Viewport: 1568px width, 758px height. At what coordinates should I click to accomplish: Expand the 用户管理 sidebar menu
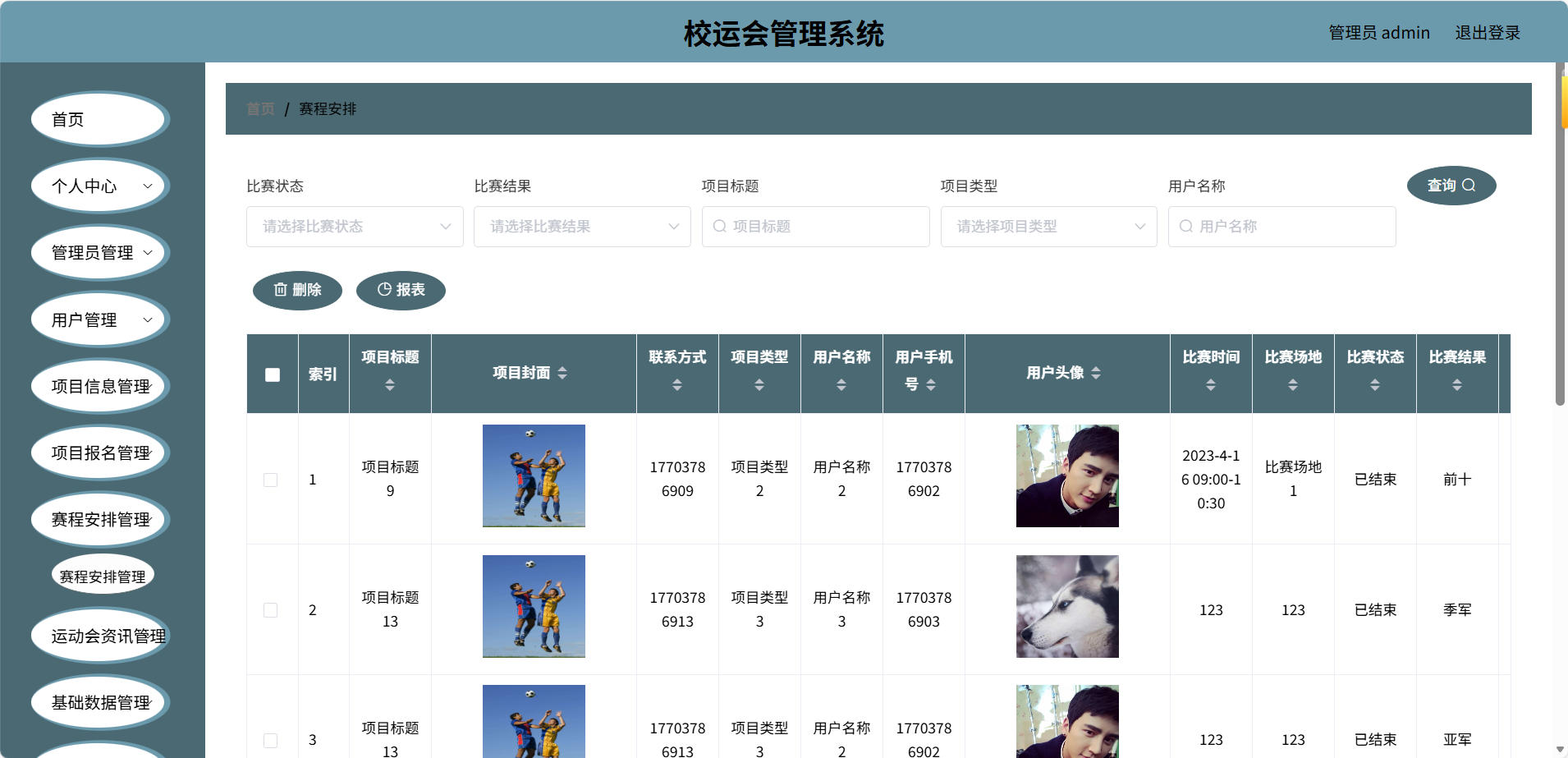click(x=100, y=319)
